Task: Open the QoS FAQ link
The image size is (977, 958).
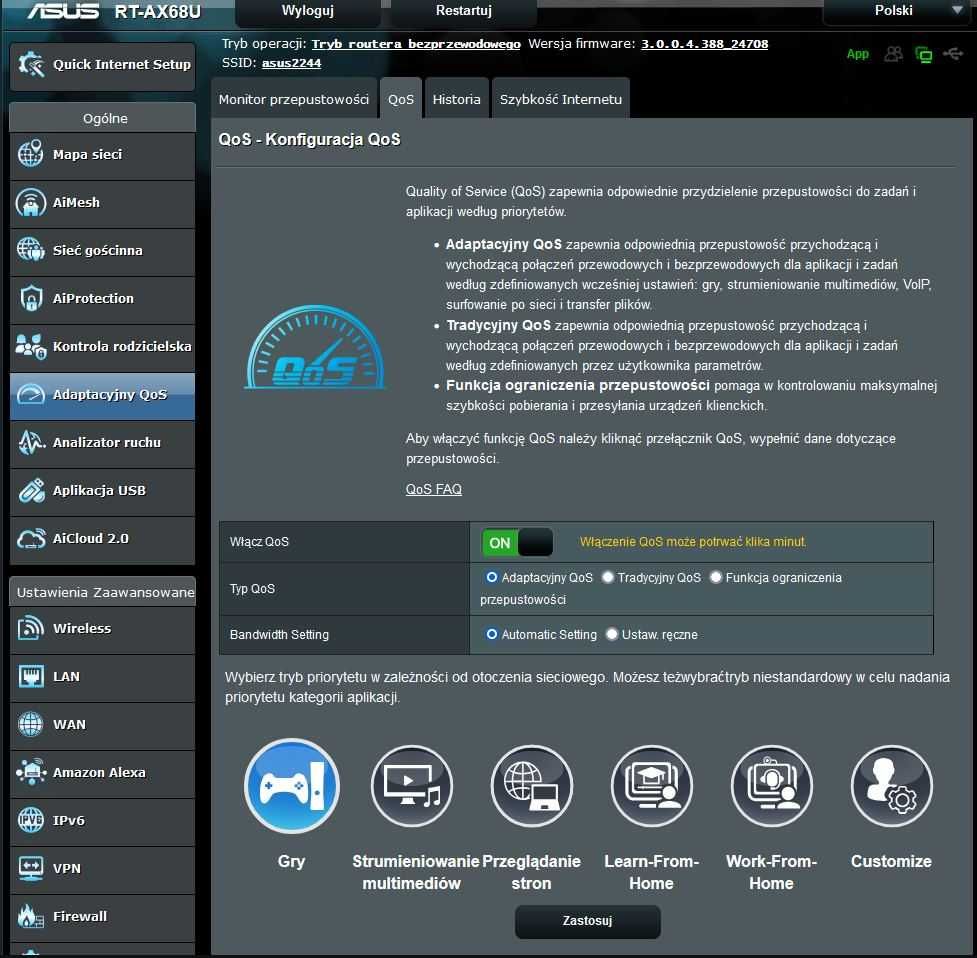Action: tap(434, 489)
